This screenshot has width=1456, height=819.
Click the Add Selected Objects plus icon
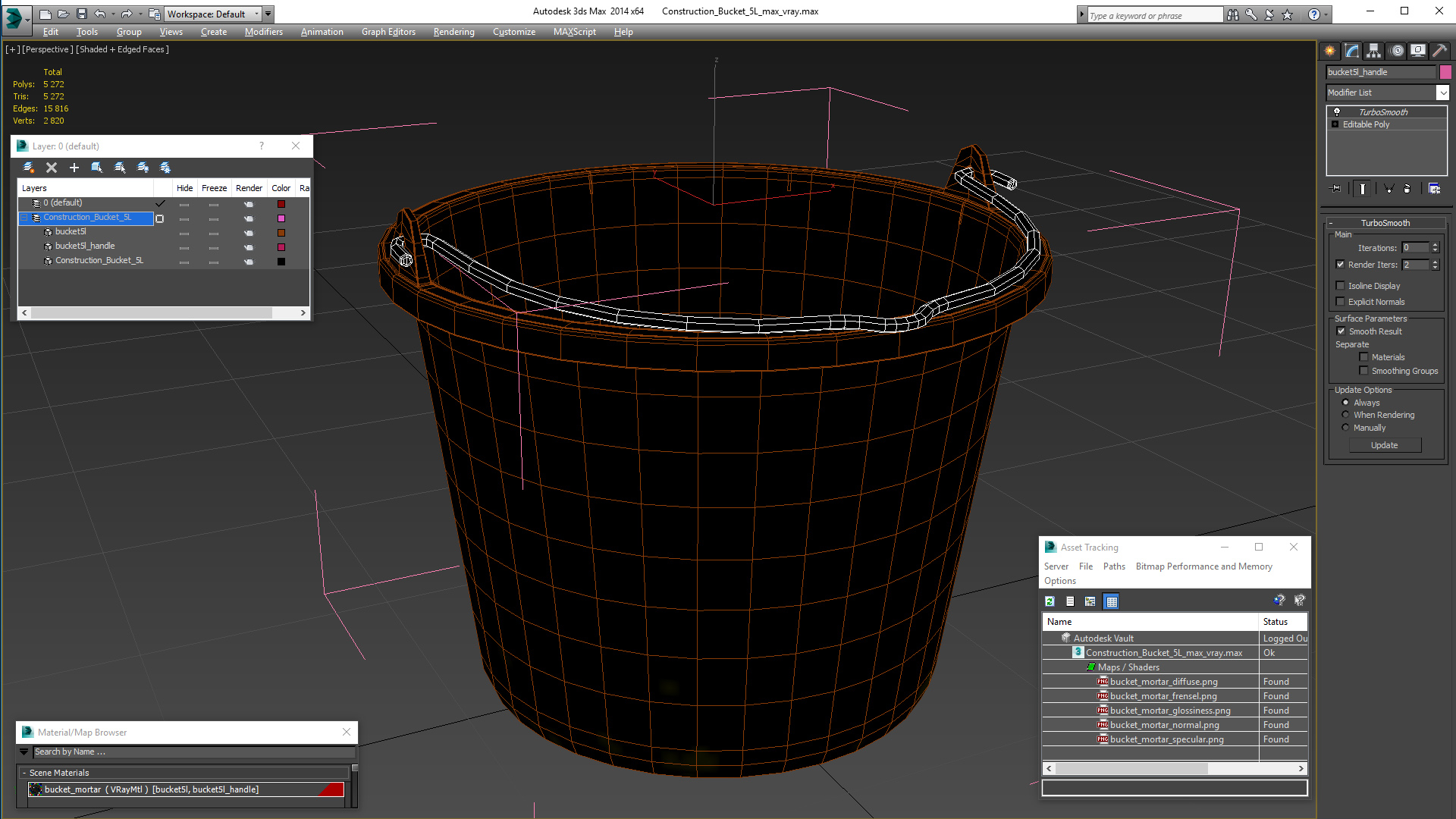pyautogui.click(x=74, y=168)
